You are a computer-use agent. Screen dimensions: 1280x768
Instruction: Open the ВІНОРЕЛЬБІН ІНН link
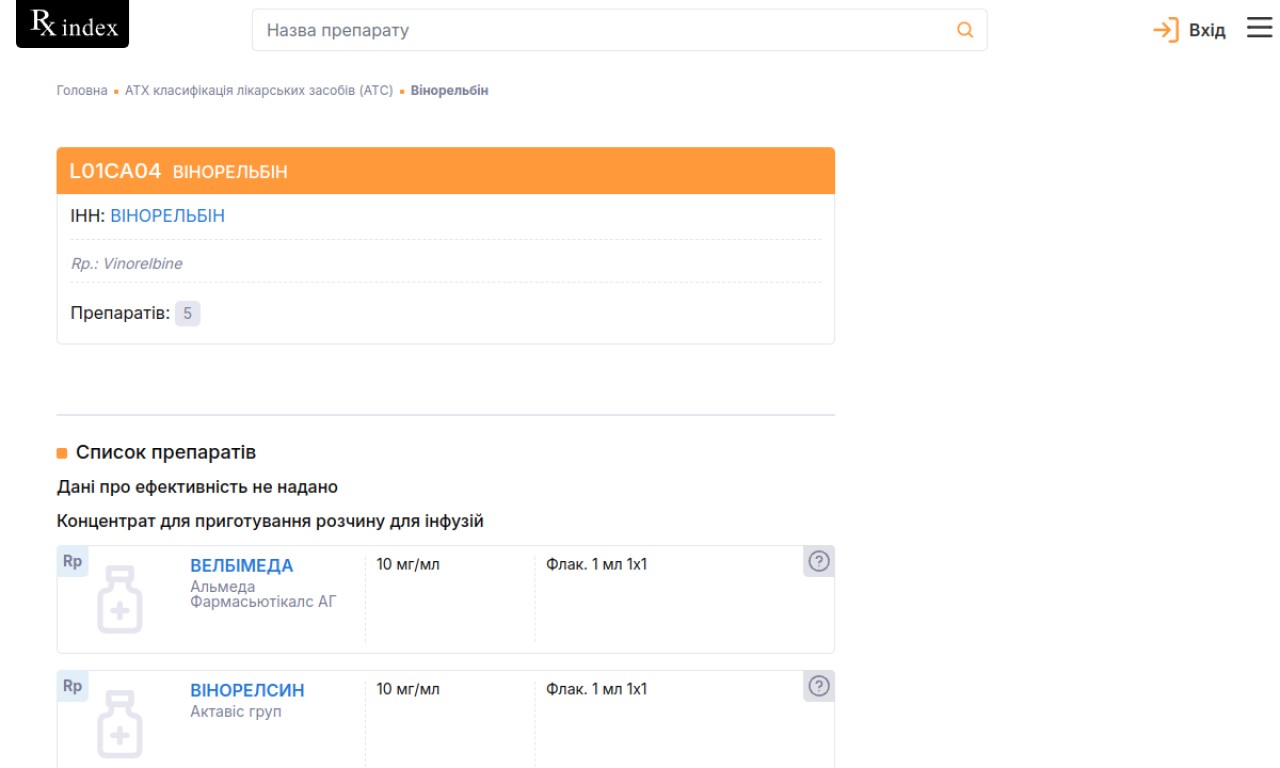coord(168,216)
